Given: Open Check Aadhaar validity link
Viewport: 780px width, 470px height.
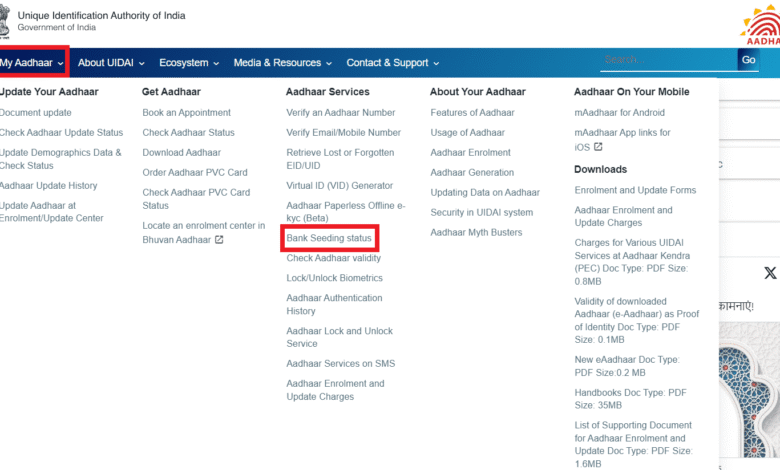Looking at the screenshot, I should pyautogui.click(x=334, y=258).
